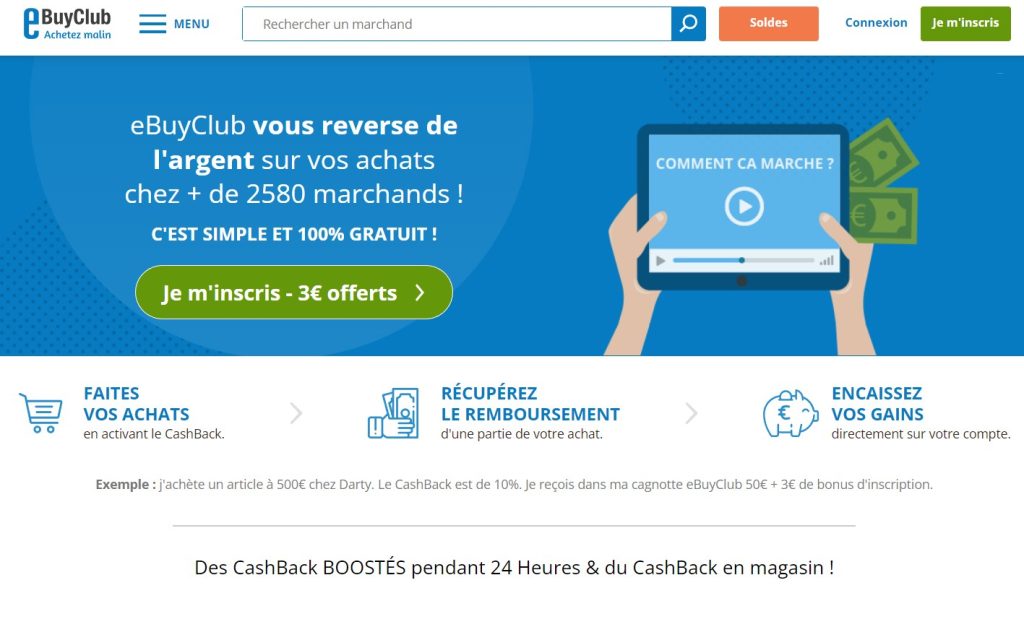The image size is (1024, 627).
Task: Click the Connexion link
Action: [876, 23]
